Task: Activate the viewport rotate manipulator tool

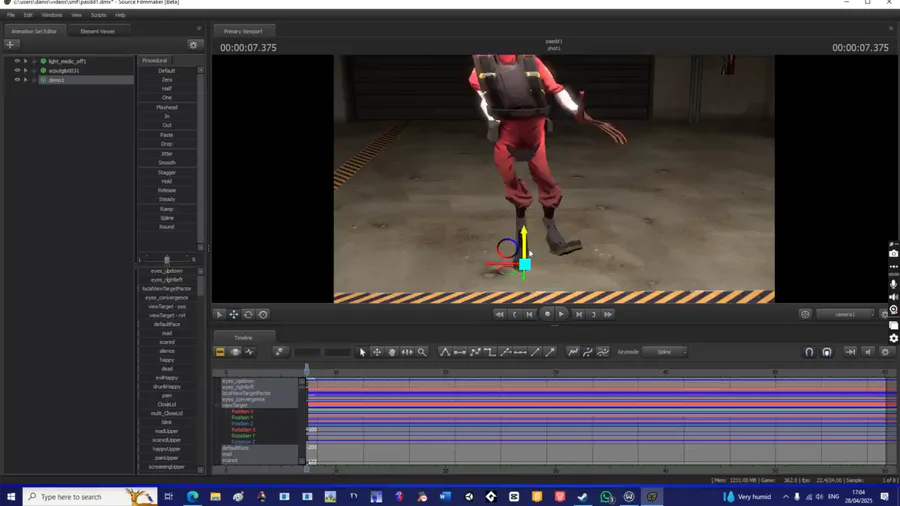Action: 249,314
